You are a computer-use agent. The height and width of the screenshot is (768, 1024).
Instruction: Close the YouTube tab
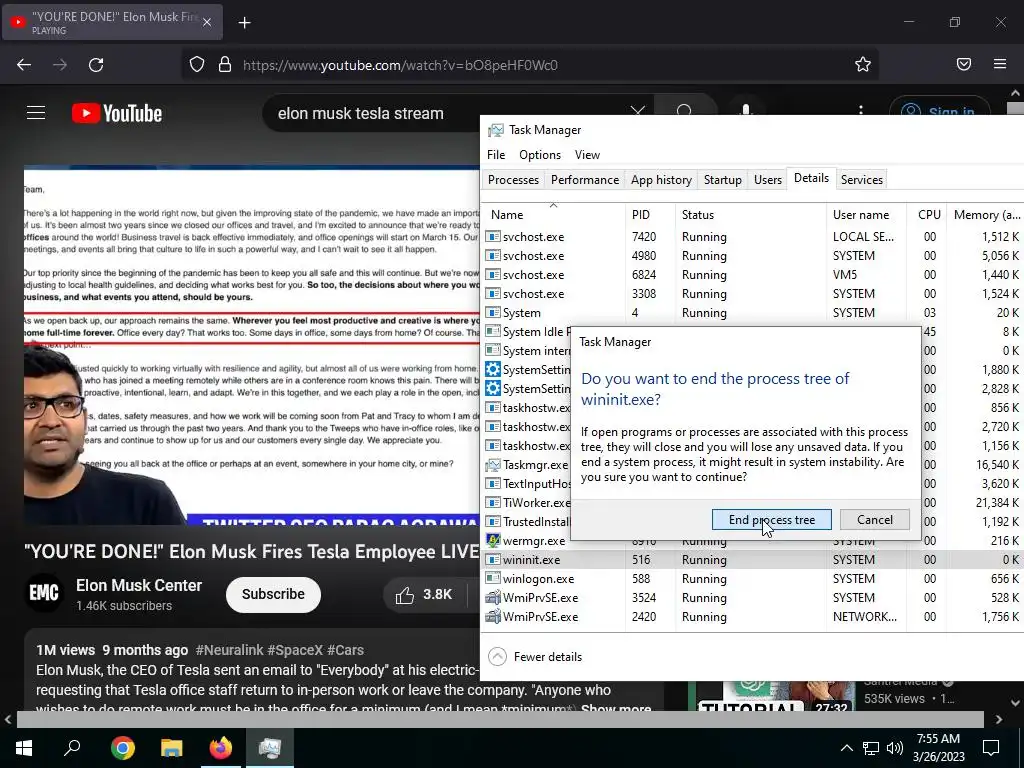pyautogui.click(x=206, y=22)
